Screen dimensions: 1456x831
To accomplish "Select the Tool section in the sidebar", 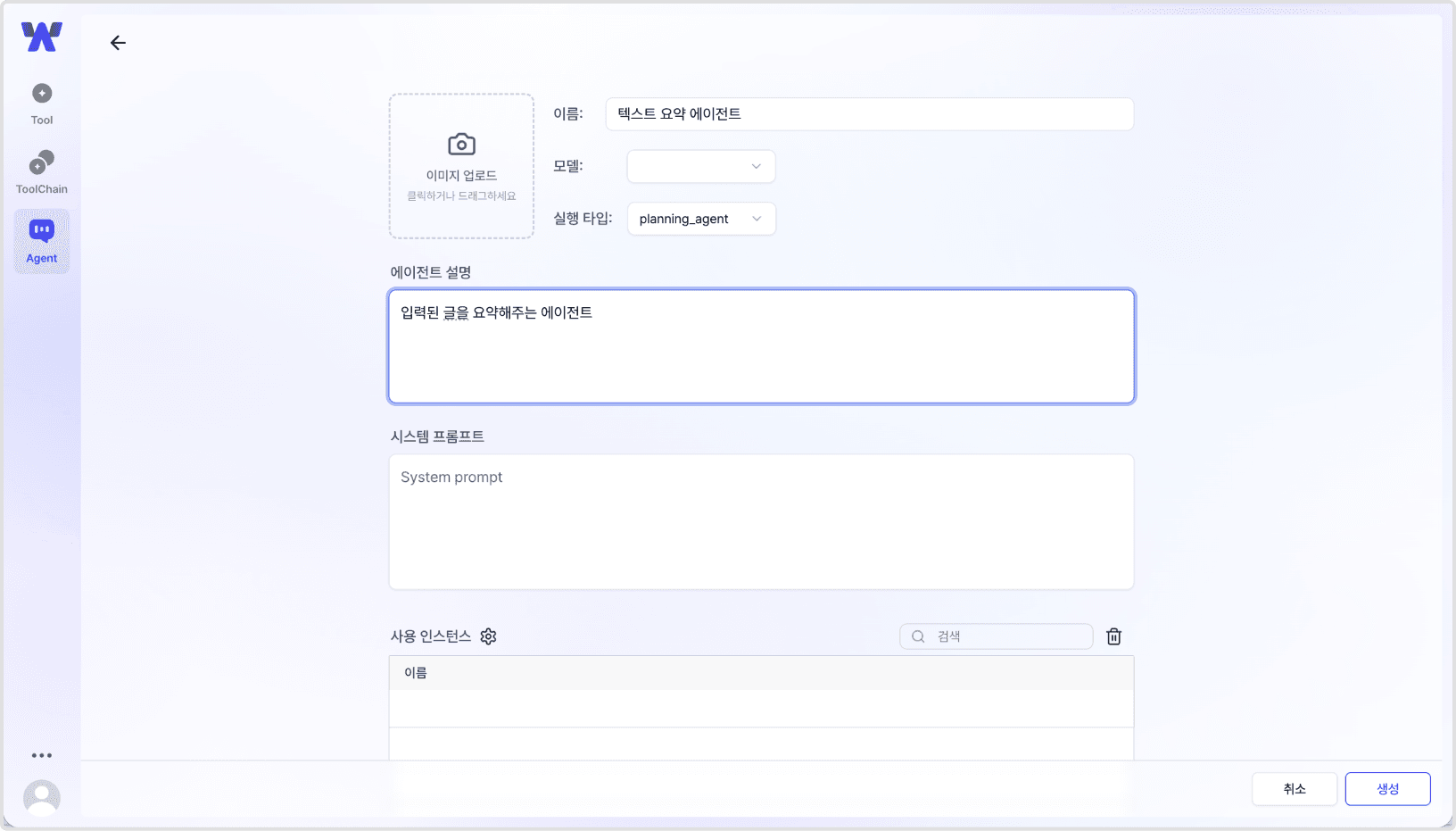I will [x=41, y=101].
